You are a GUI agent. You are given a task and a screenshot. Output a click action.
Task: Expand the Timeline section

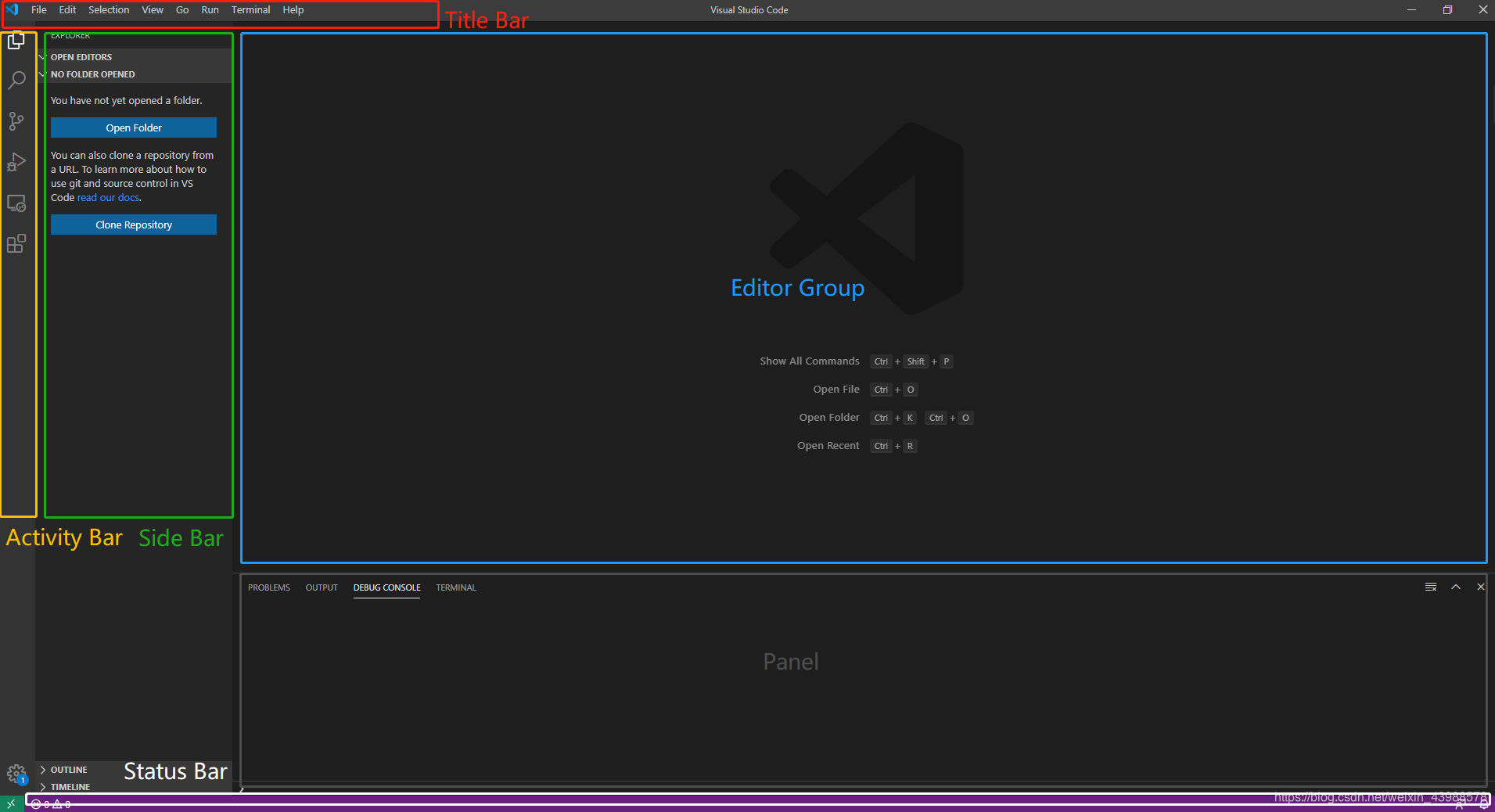coord(133,787)
